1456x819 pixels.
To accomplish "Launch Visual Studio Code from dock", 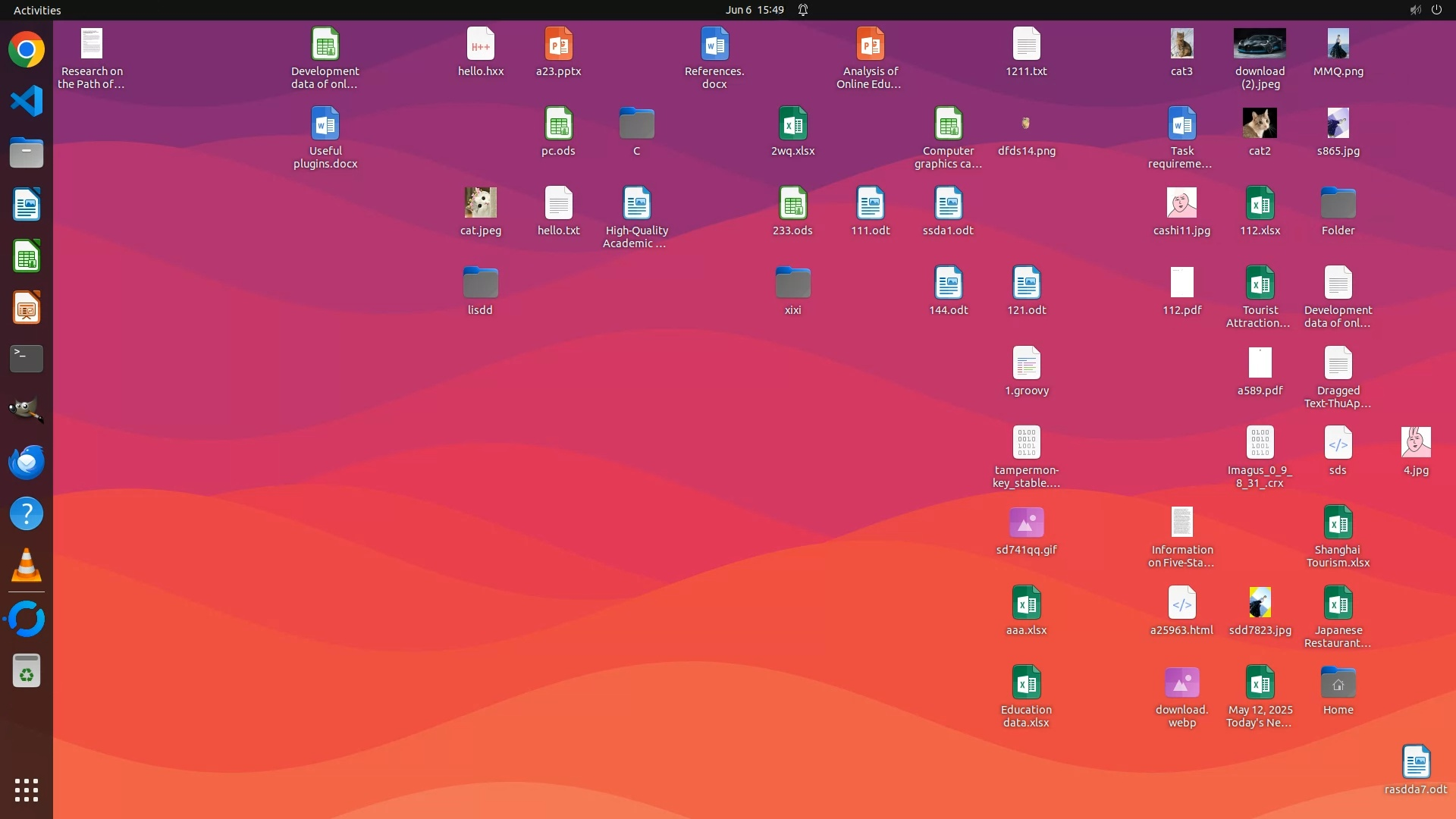I will tap(27, 101).
